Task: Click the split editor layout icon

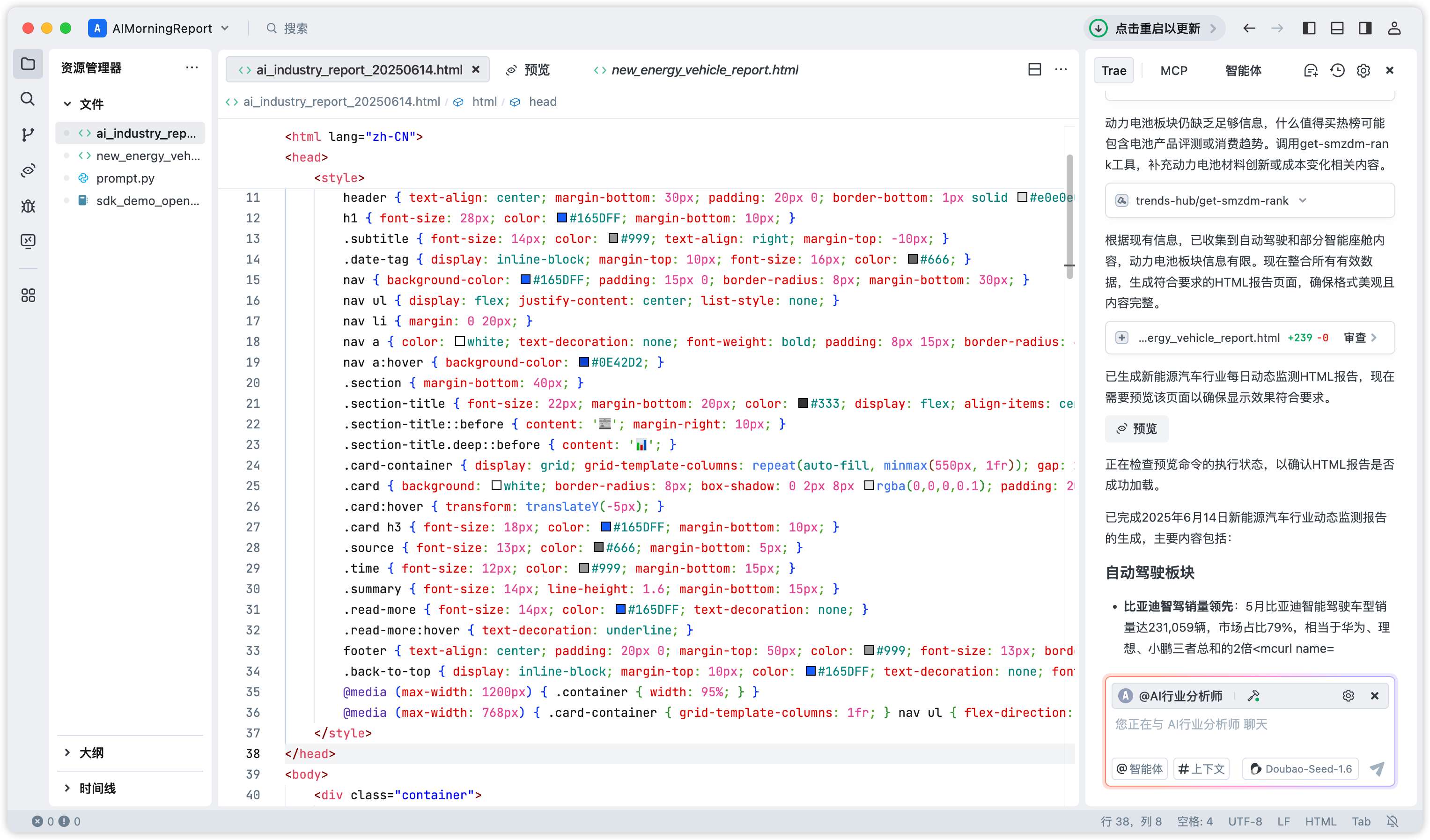Action: click(x=1034, y=69)
